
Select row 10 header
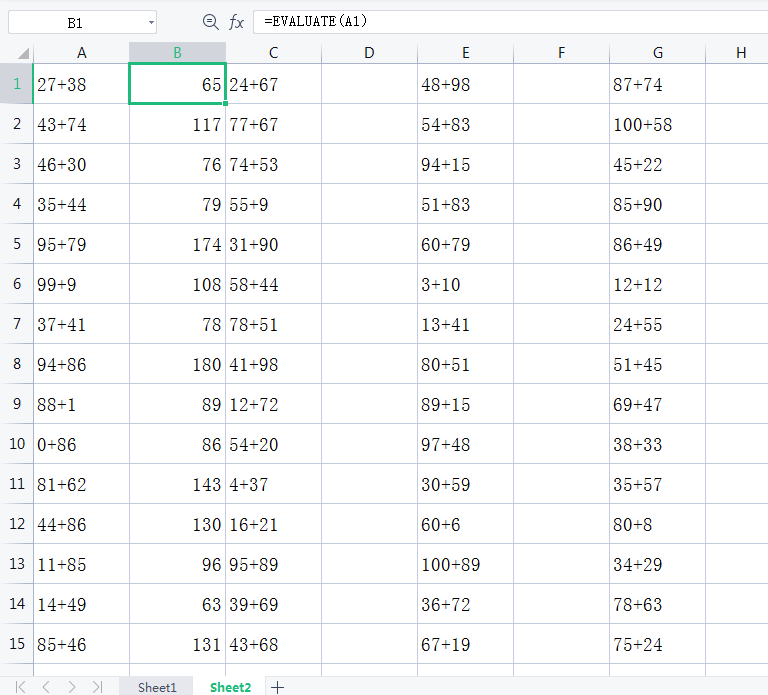point(17,444)
